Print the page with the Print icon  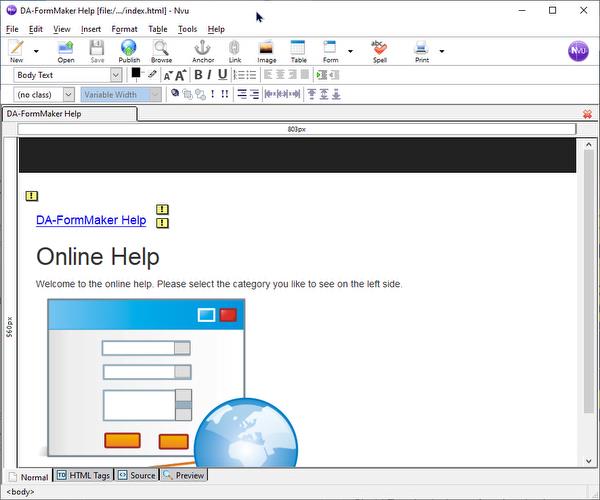(422, 51)
